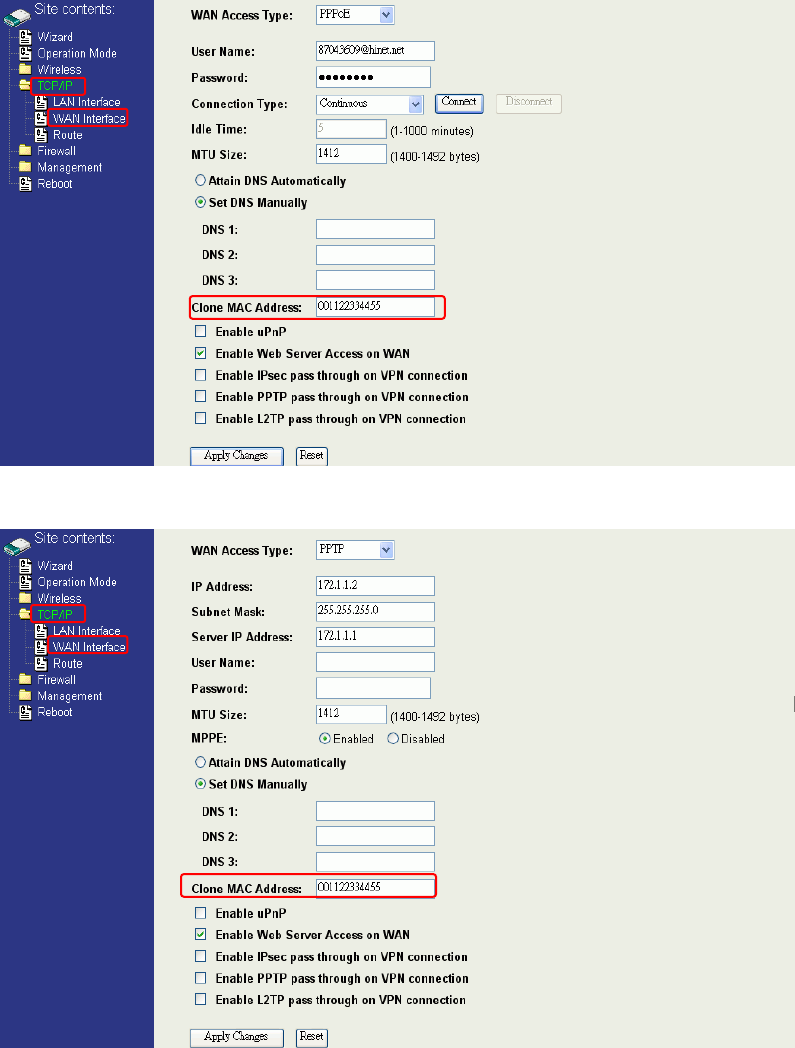Click Reset in the PPTP form
Screen dimensions: 795x1048
pos(312,1037)
